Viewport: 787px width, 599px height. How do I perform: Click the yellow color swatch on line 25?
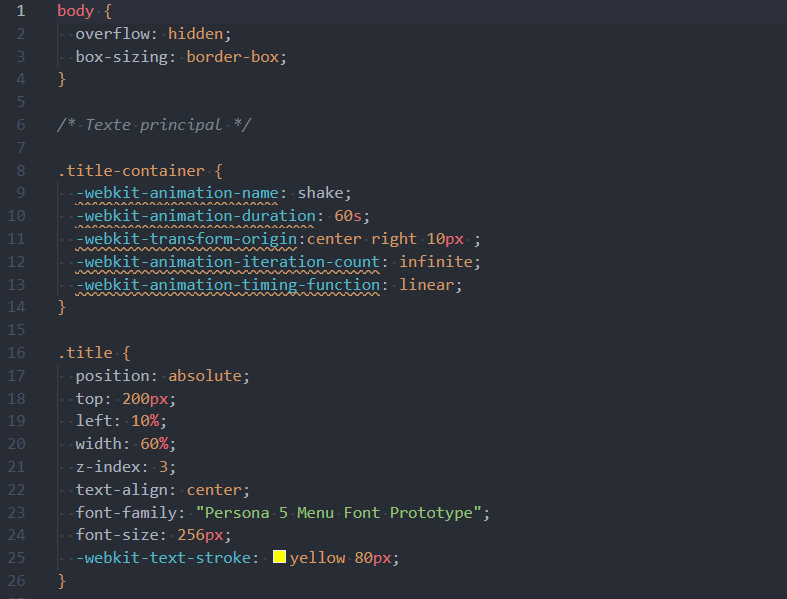pyautogui.click(x=279, y=557)
